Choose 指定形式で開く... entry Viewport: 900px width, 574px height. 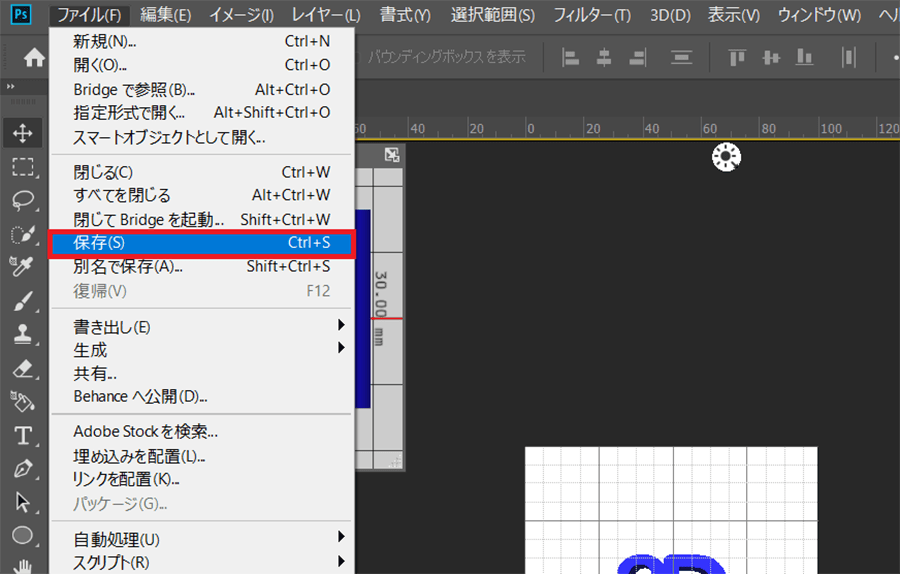[x=201, y=113]
